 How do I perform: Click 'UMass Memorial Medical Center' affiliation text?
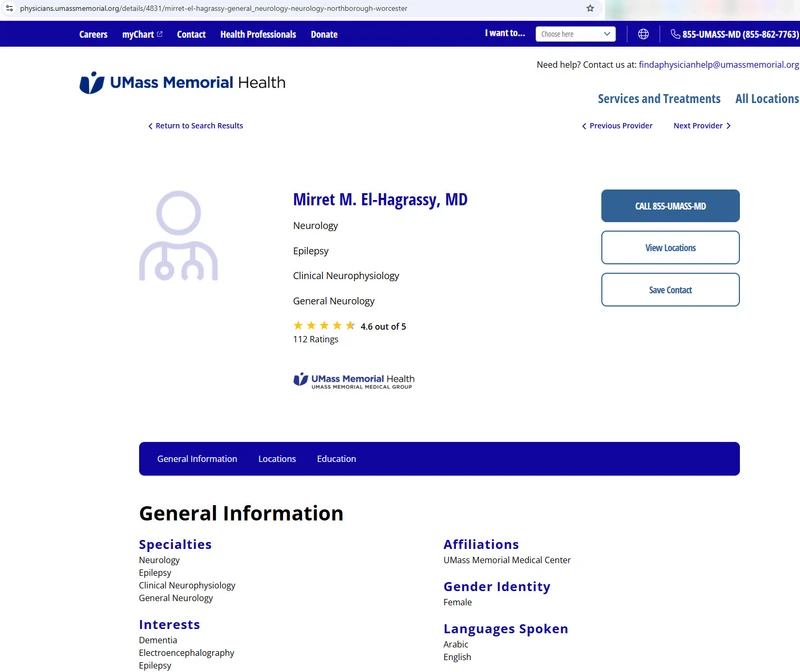pyautogui.click(x=507, y=560)
